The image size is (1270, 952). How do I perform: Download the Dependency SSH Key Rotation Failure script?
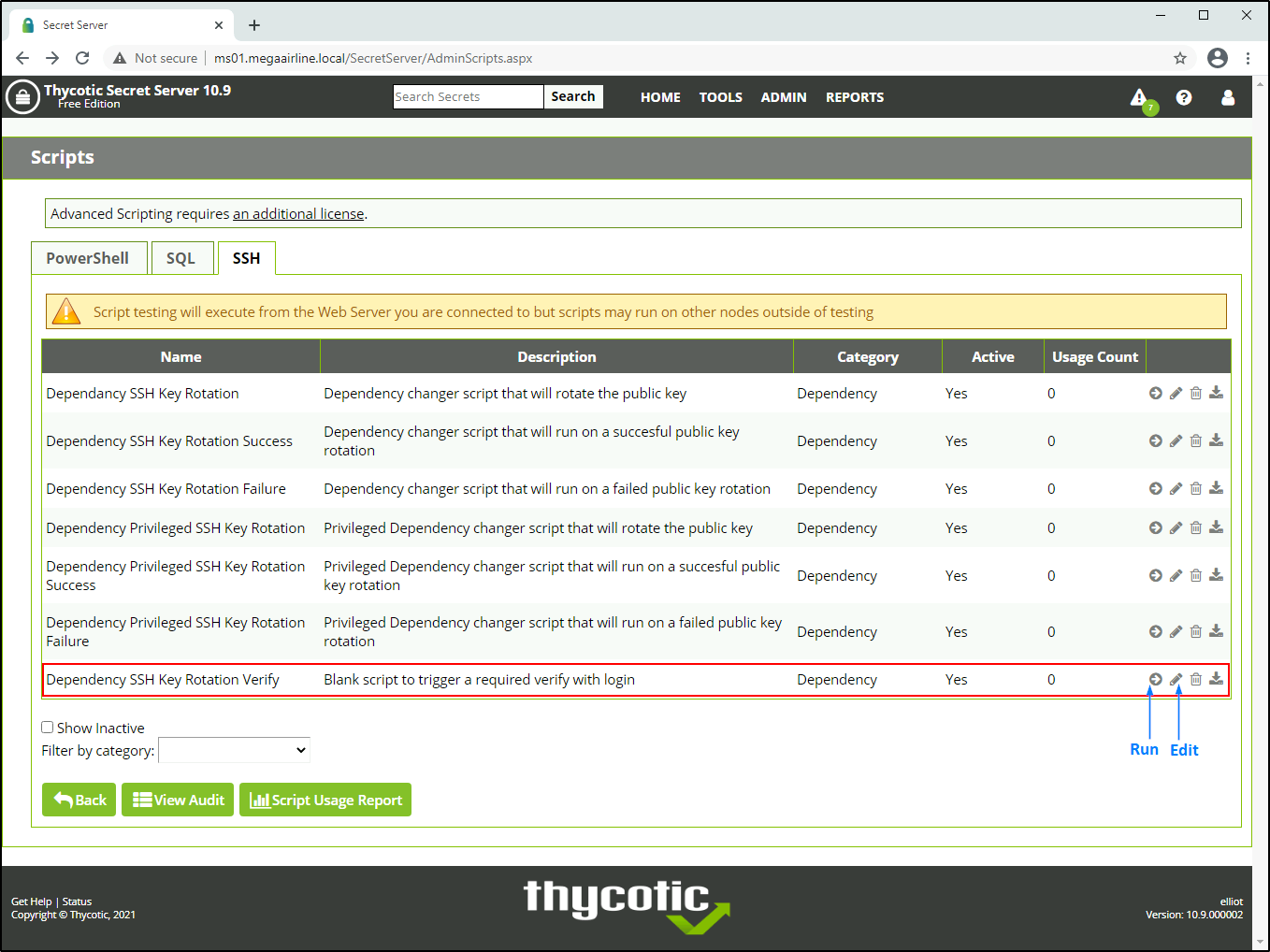[1216, 488]
